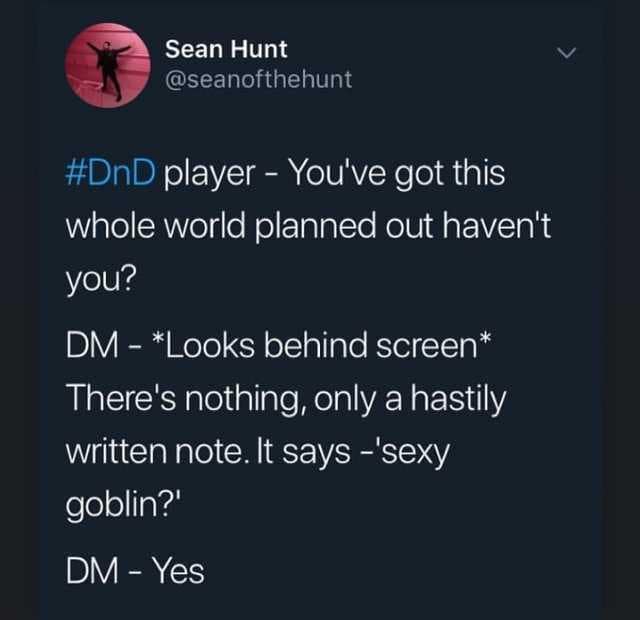Expand the tweet options chevron
The height and width of the screenshot is (620, 640).
(x=568, y=51)
